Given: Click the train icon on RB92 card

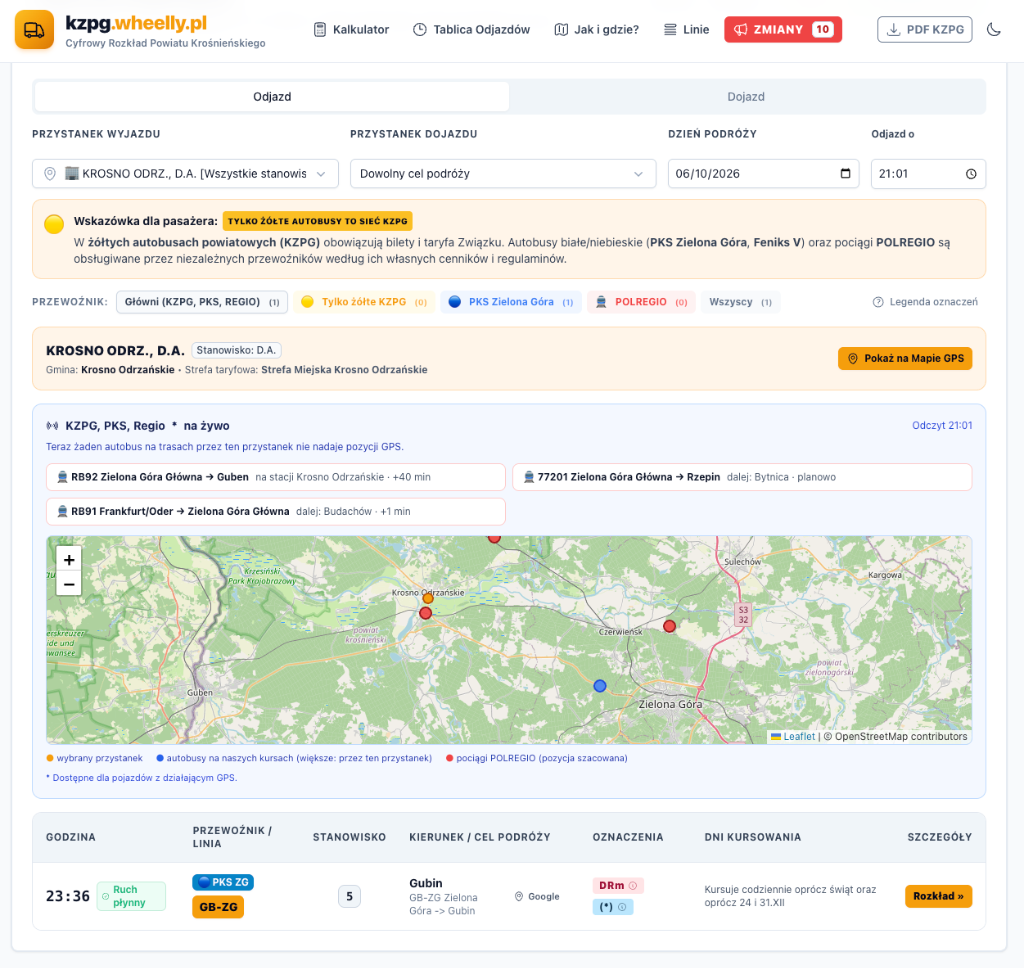Looking at the screenshot, I should [63, 477].
